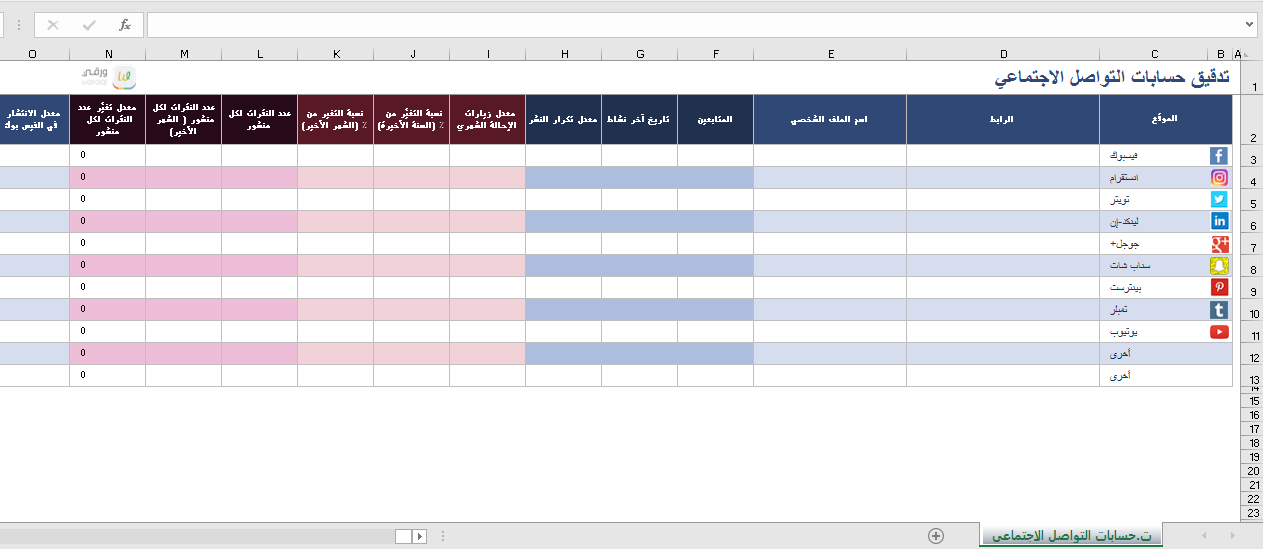Expand the formula bar with the chevron
This screenshot has width=1263, height=549.
pyautogui.click(x=1250, y=25)
